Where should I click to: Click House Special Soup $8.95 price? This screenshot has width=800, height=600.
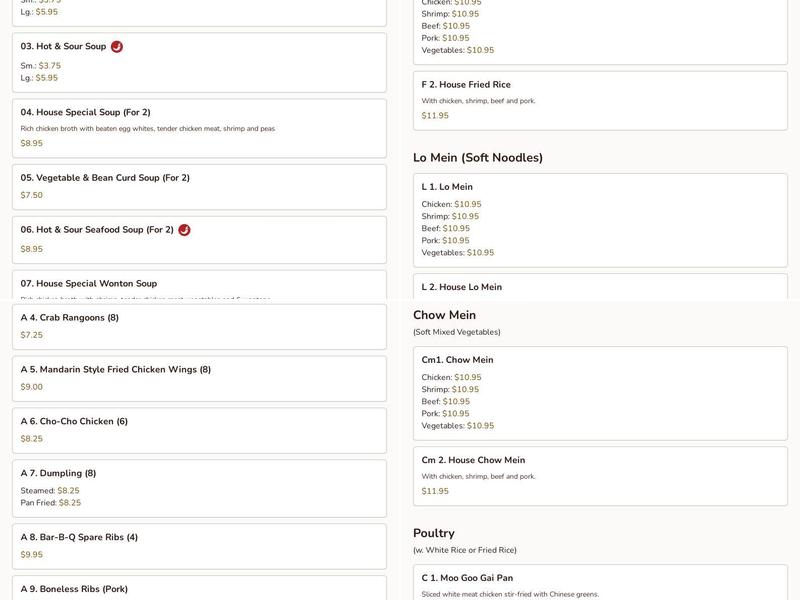(32, 143)
